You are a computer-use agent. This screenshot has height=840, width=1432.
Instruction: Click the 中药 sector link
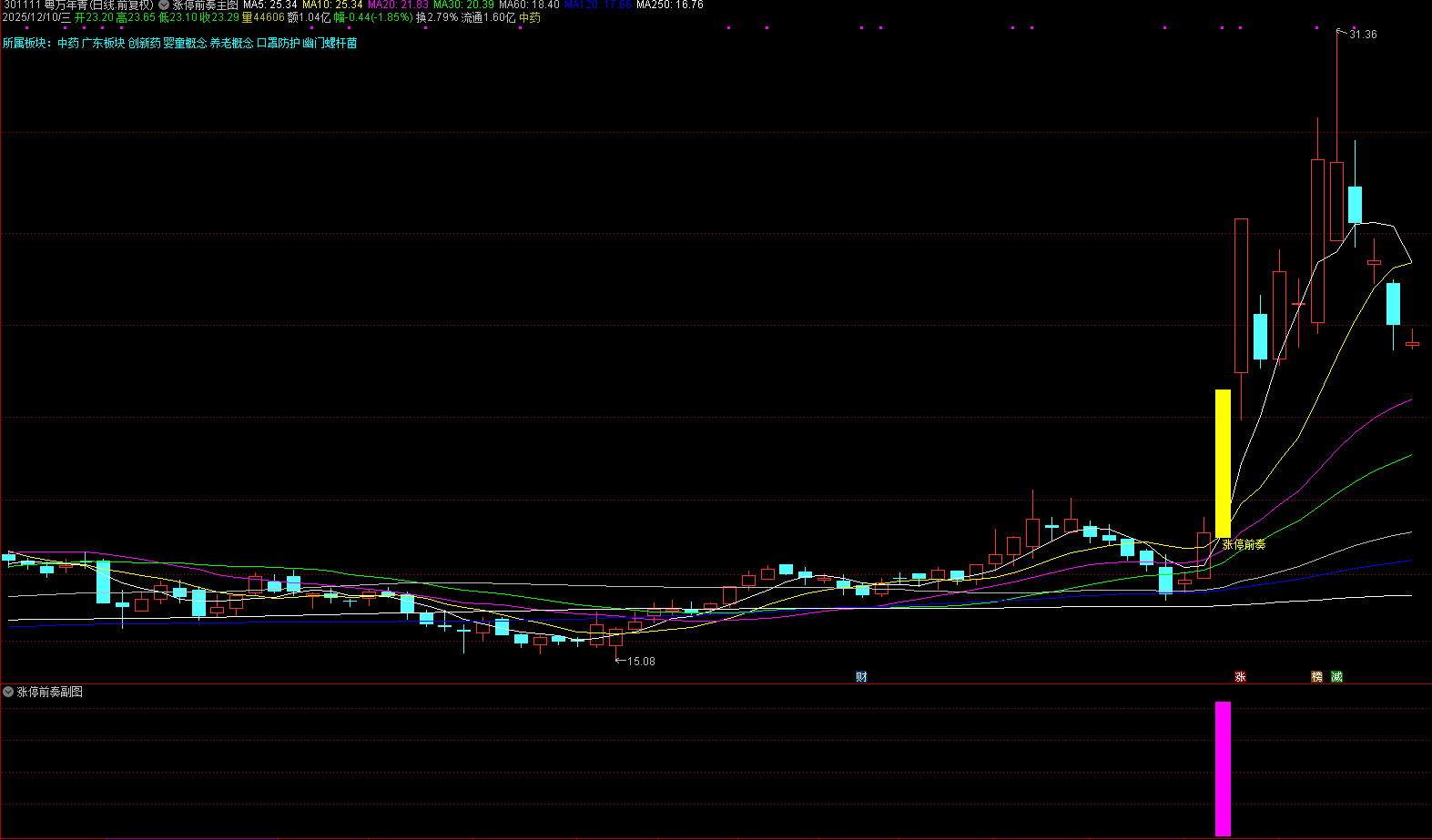68,43
